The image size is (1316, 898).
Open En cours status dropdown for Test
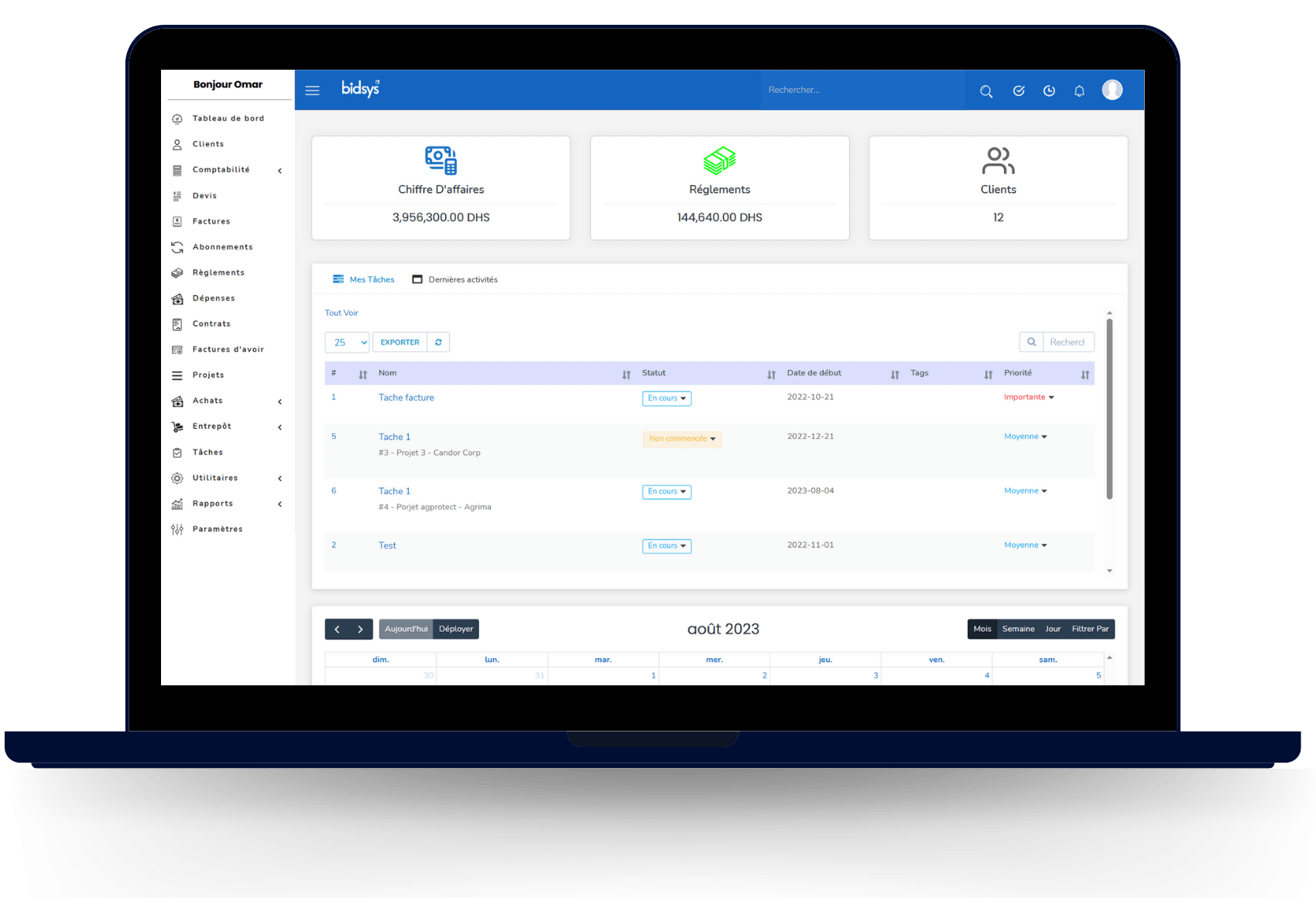667,546
